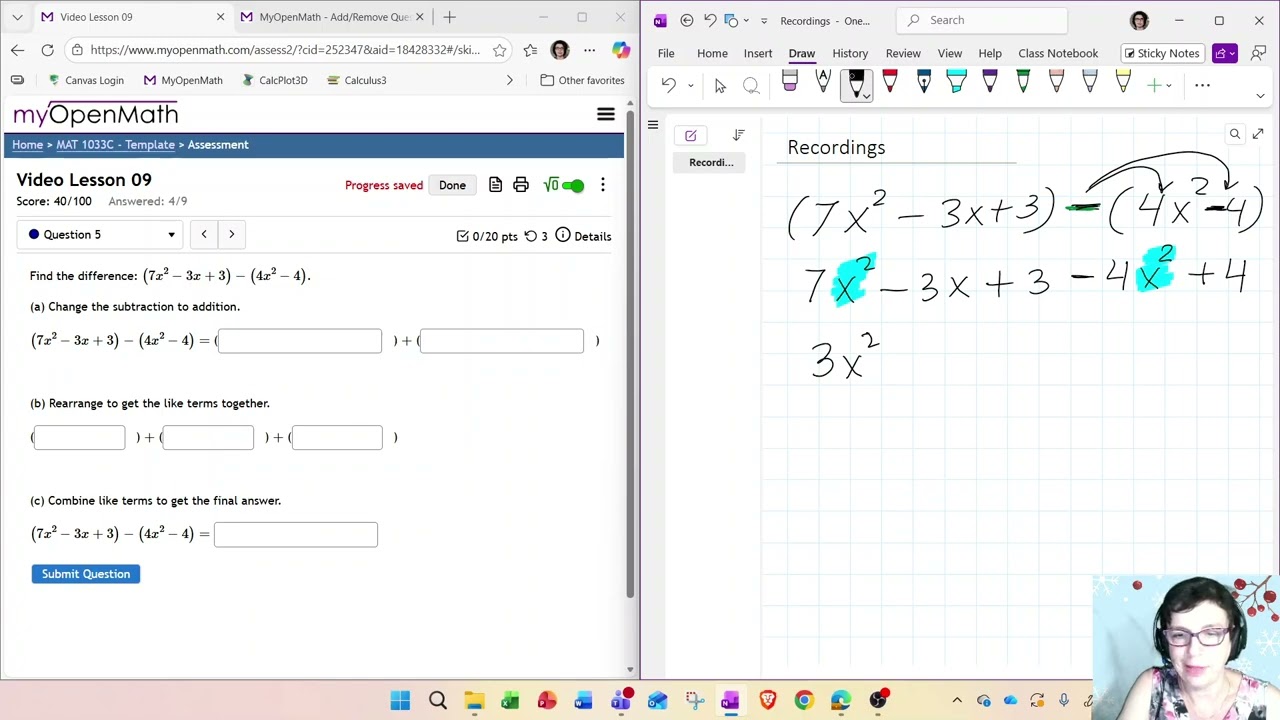This screenshot has width=1280, height=720.
Task: Open the MyOpenMath hamburger menu
Action: pos(606,114)
